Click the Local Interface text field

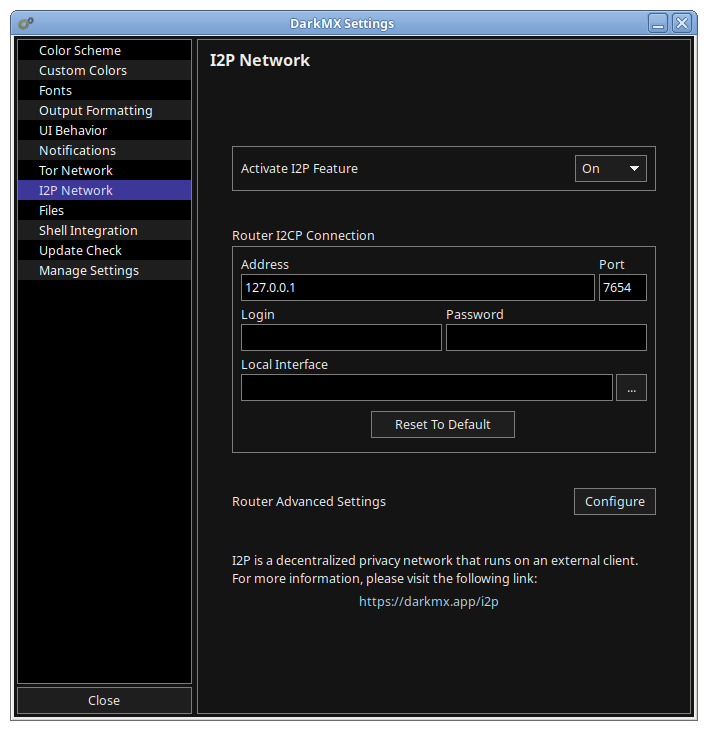point(426,387)
